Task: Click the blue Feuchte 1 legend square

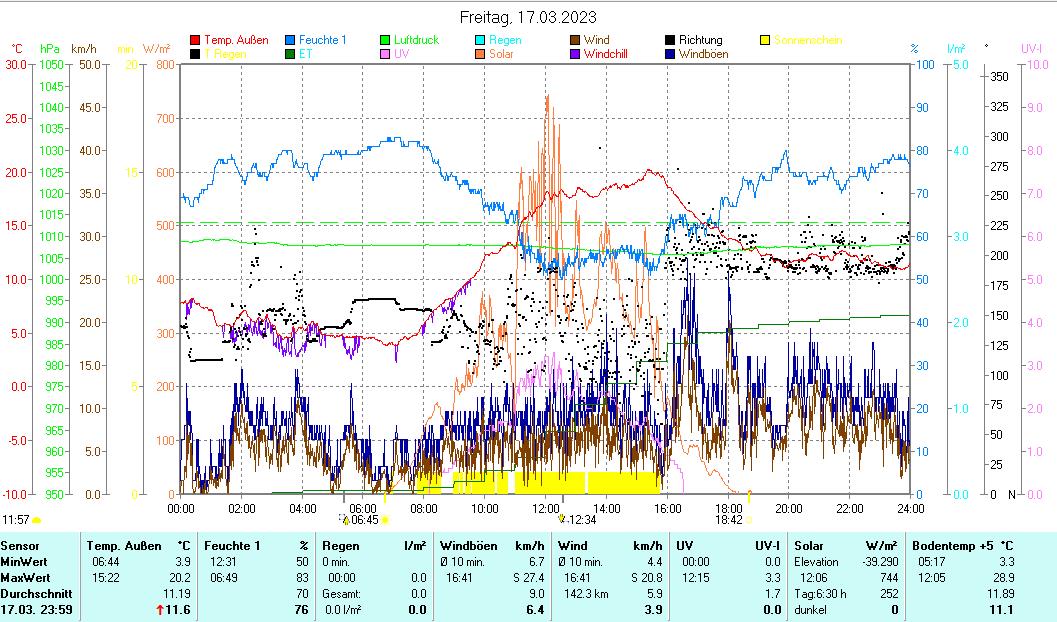Action: pyautogui.click(x=291, y=41)
